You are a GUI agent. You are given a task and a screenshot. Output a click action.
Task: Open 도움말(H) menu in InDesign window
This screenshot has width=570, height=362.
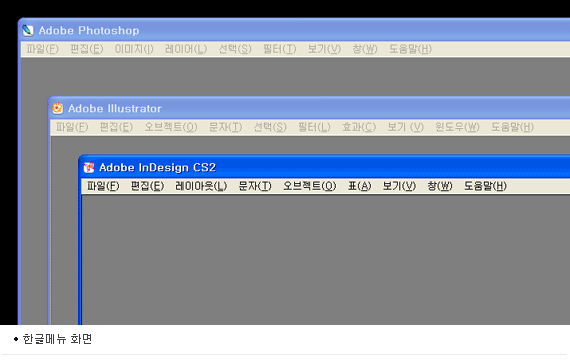pyautogui.click(x=485, y=186)
